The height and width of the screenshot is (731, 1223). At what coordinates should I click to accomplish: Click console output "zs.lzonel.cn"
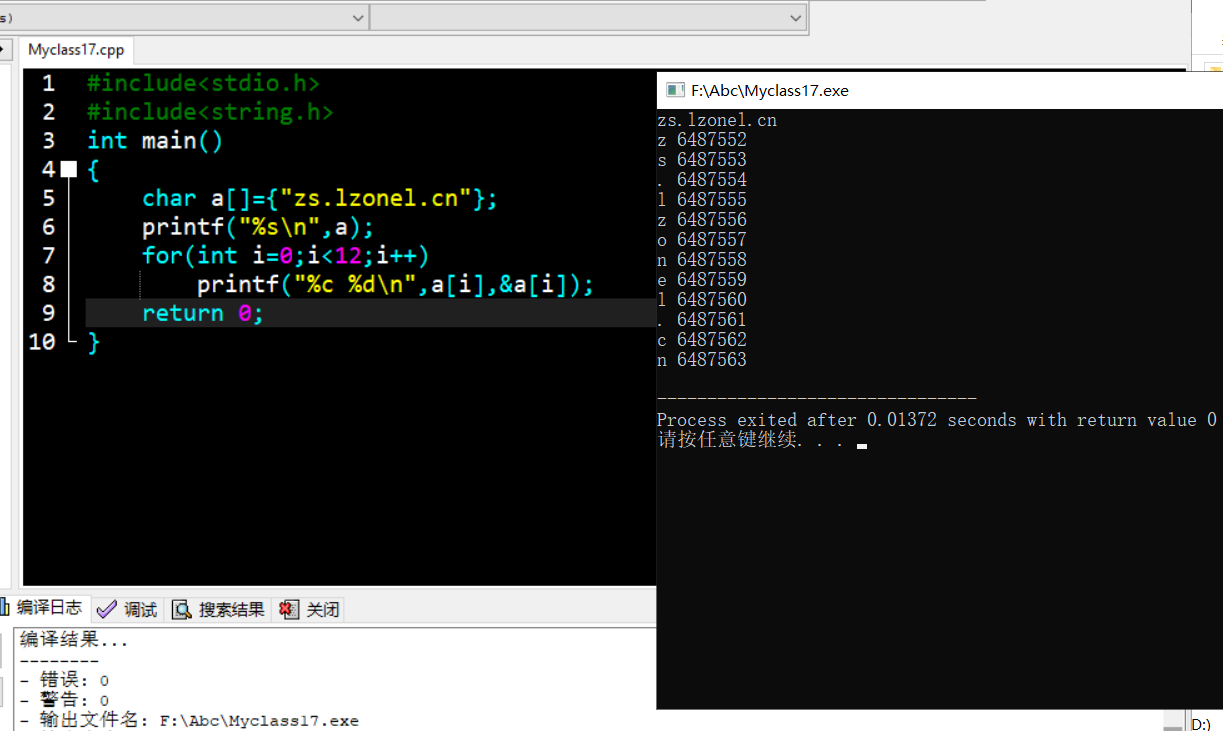717,120
